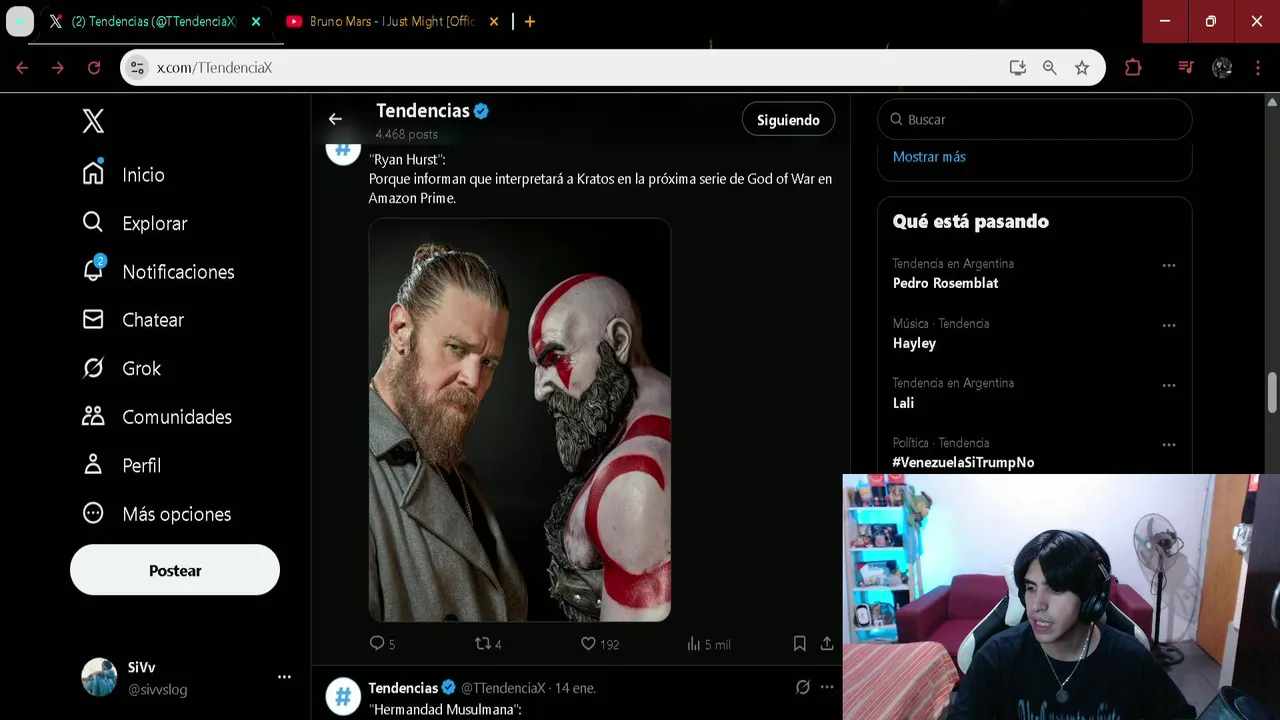1280x720 pixels.
Task: Open options for Política trend
Action: click(1169, 444)
